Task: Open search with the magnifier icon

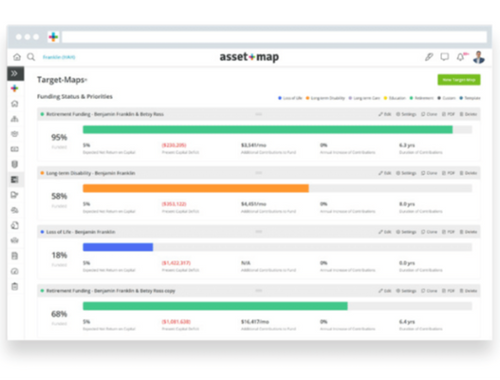Action: point(31,57)
